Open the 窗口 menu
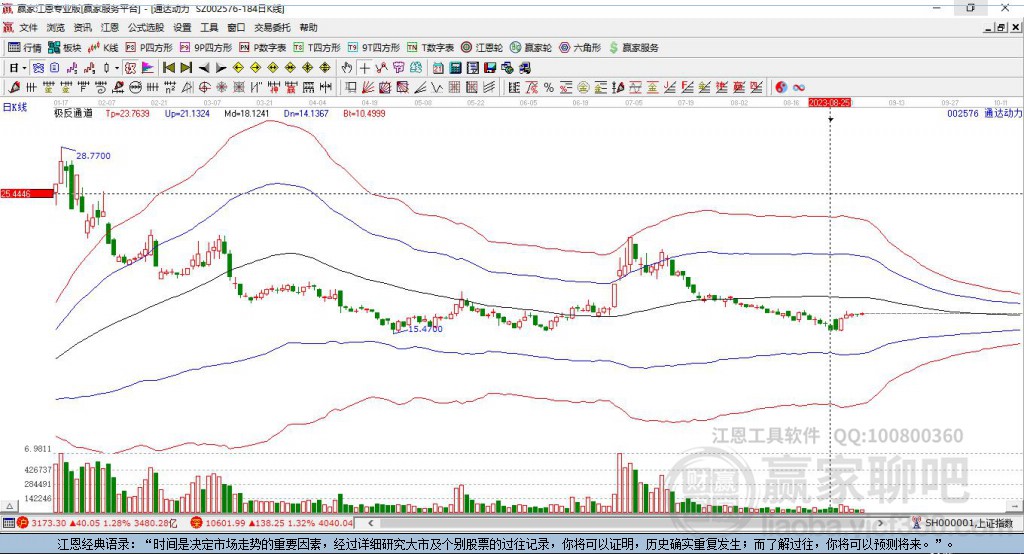This screenshot has height=554, width=1024. tap(236, 27)
